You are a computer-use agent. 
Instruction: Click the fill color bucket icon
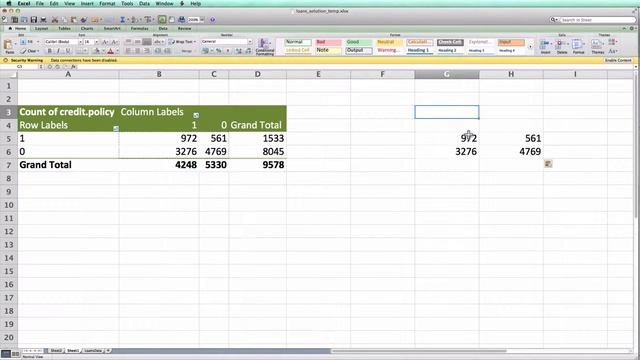tap(97, 51)
